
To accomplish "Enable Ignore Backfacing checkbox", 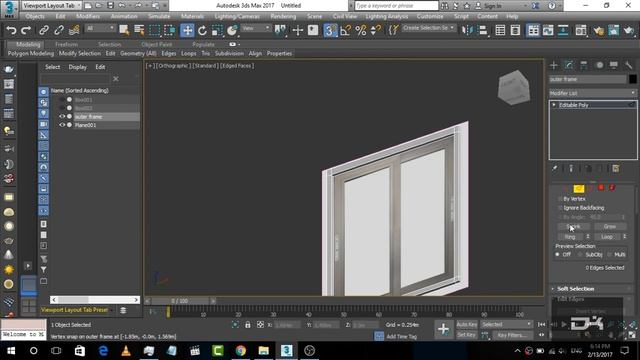I will click(560, 208).
